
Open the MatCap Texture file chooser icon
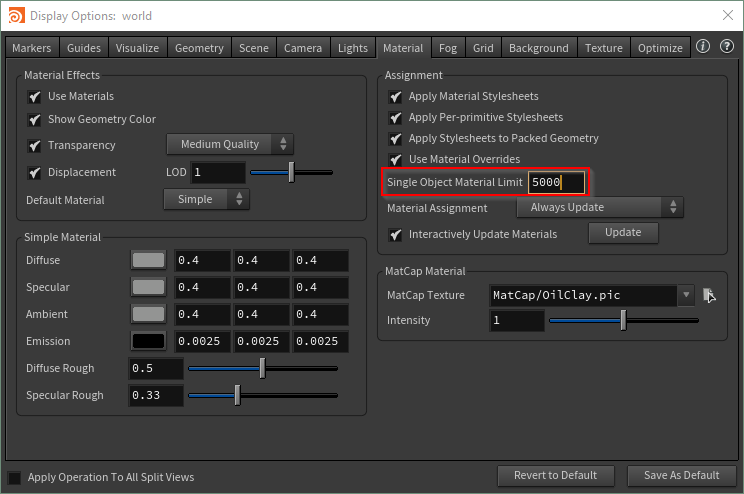pos(709,295)
